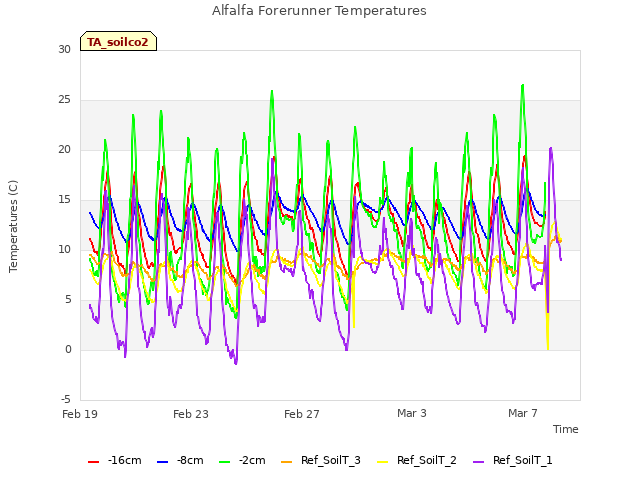Click the Feb 23 x-axis tick label
Screen dimensions: 640x480
191,414
